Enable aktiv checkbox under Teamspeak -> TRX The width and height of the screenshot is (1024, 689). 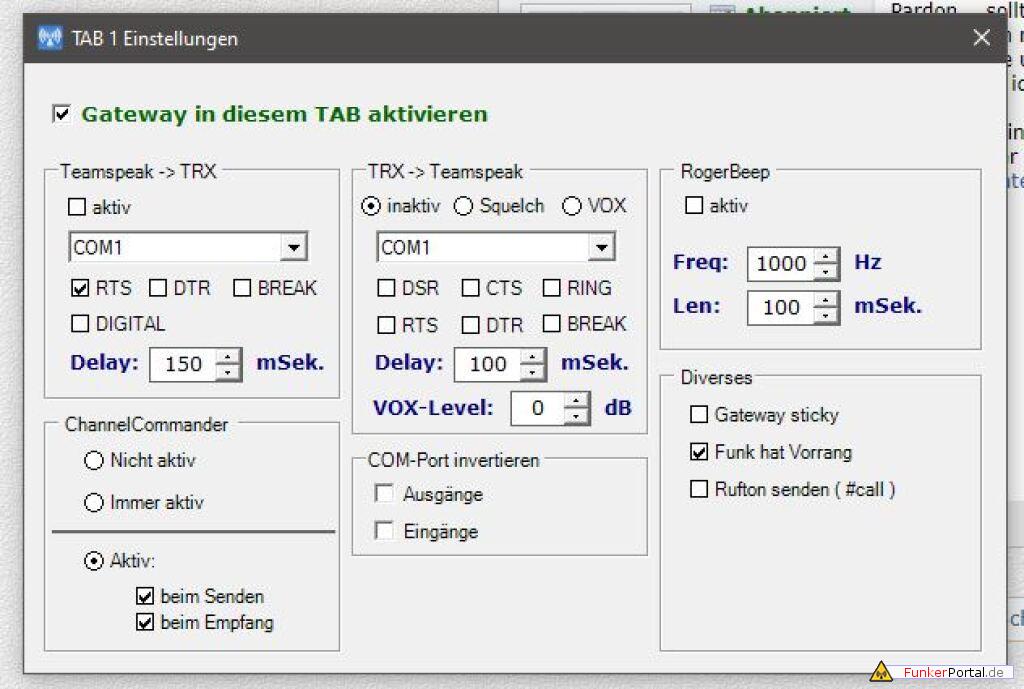77,208
